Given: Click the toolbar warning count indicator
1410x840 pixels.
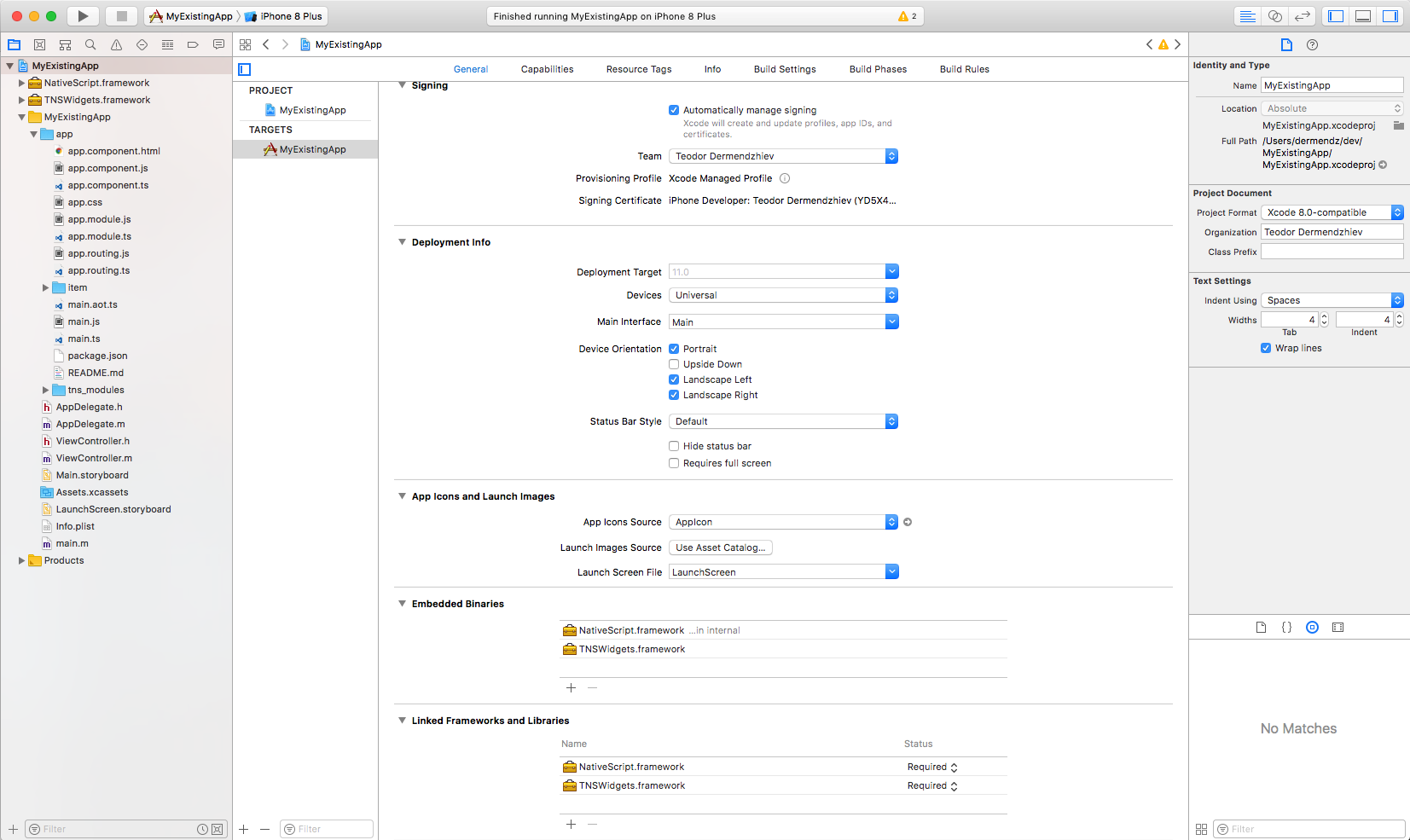Looking at the screenshot, I should [x=908, y=16].
